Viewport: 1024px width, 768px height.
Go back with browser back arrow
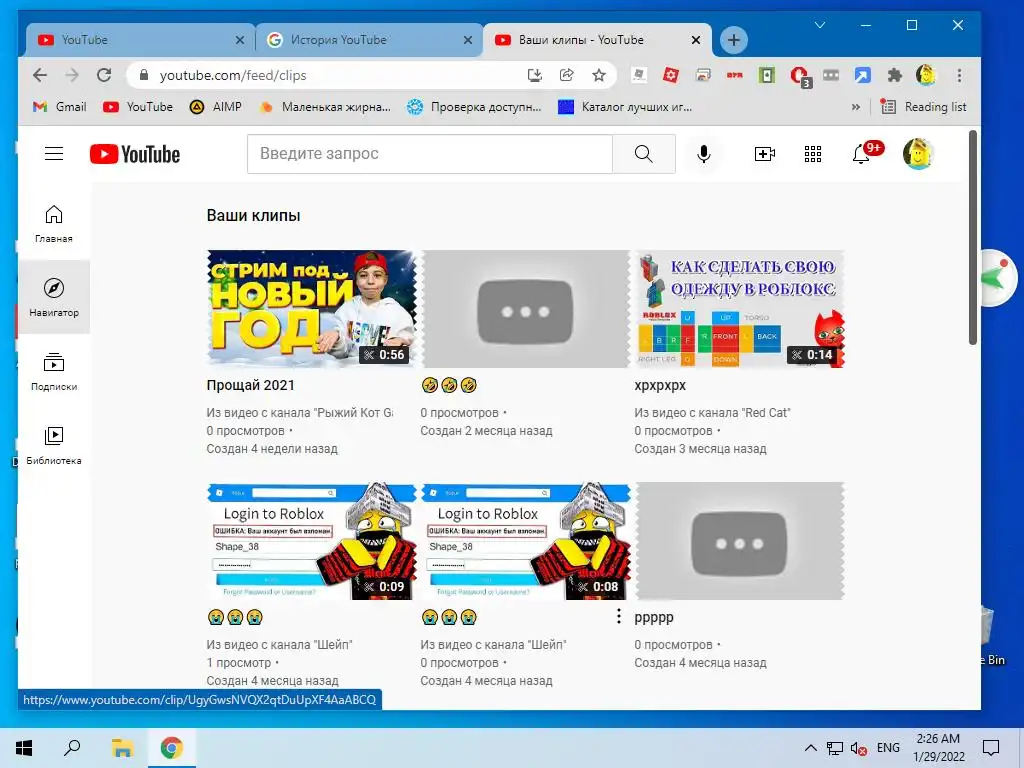40,75
